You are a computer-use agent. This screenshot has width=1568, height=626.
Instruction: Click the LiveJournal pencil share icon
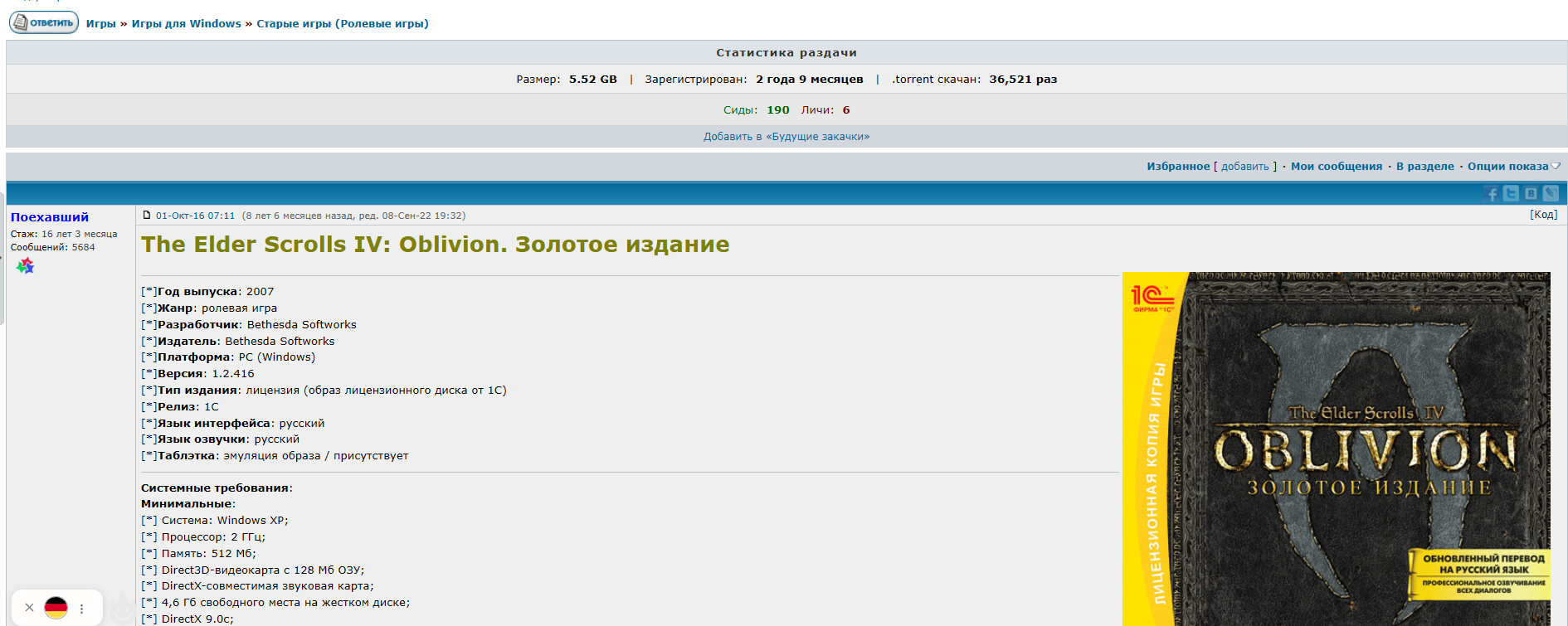[x=1551, y=194]
